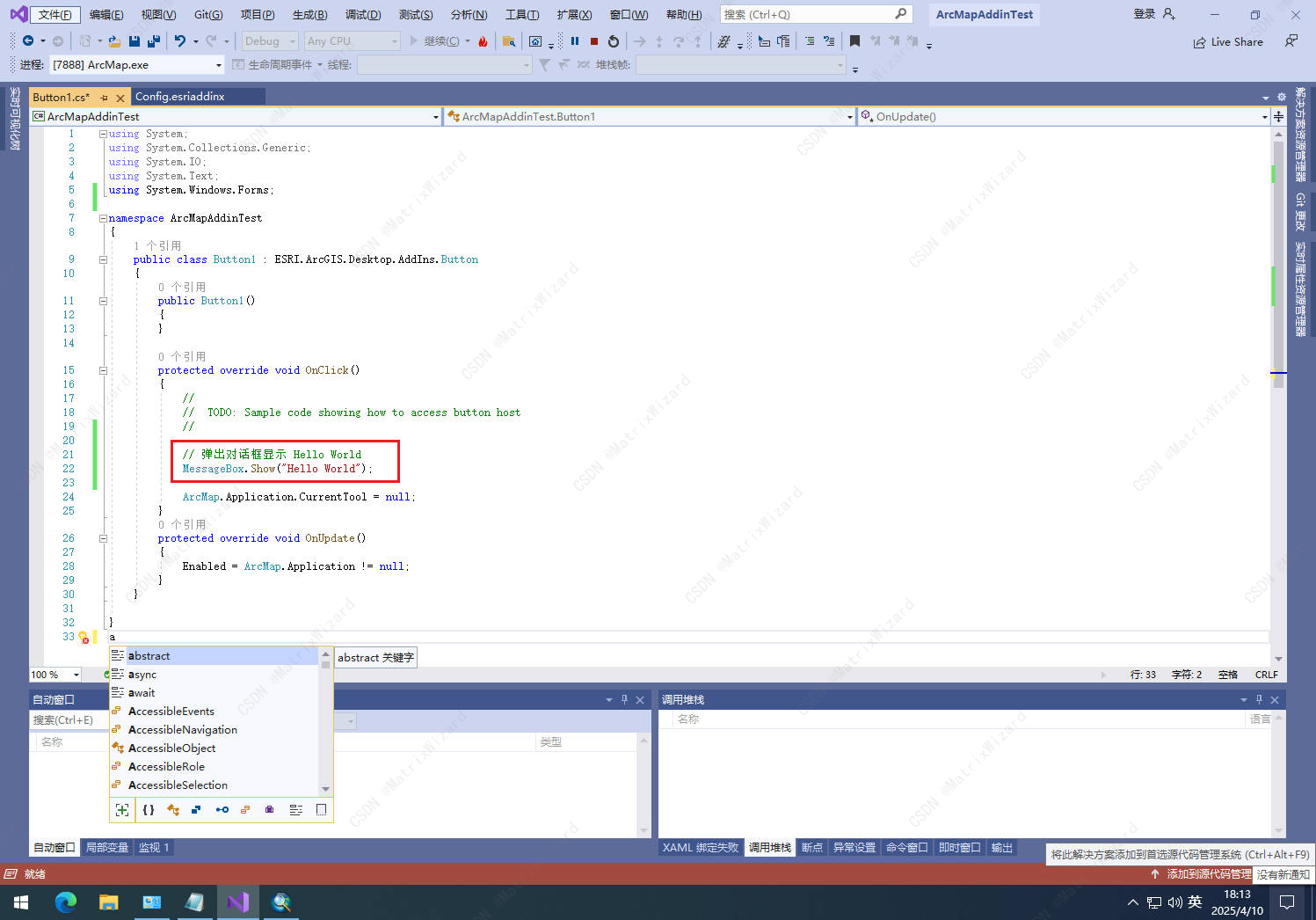Viewport: 1316px width, 920px height.
Task: Click the Save All disks icon
Action: tap(154, 41)
